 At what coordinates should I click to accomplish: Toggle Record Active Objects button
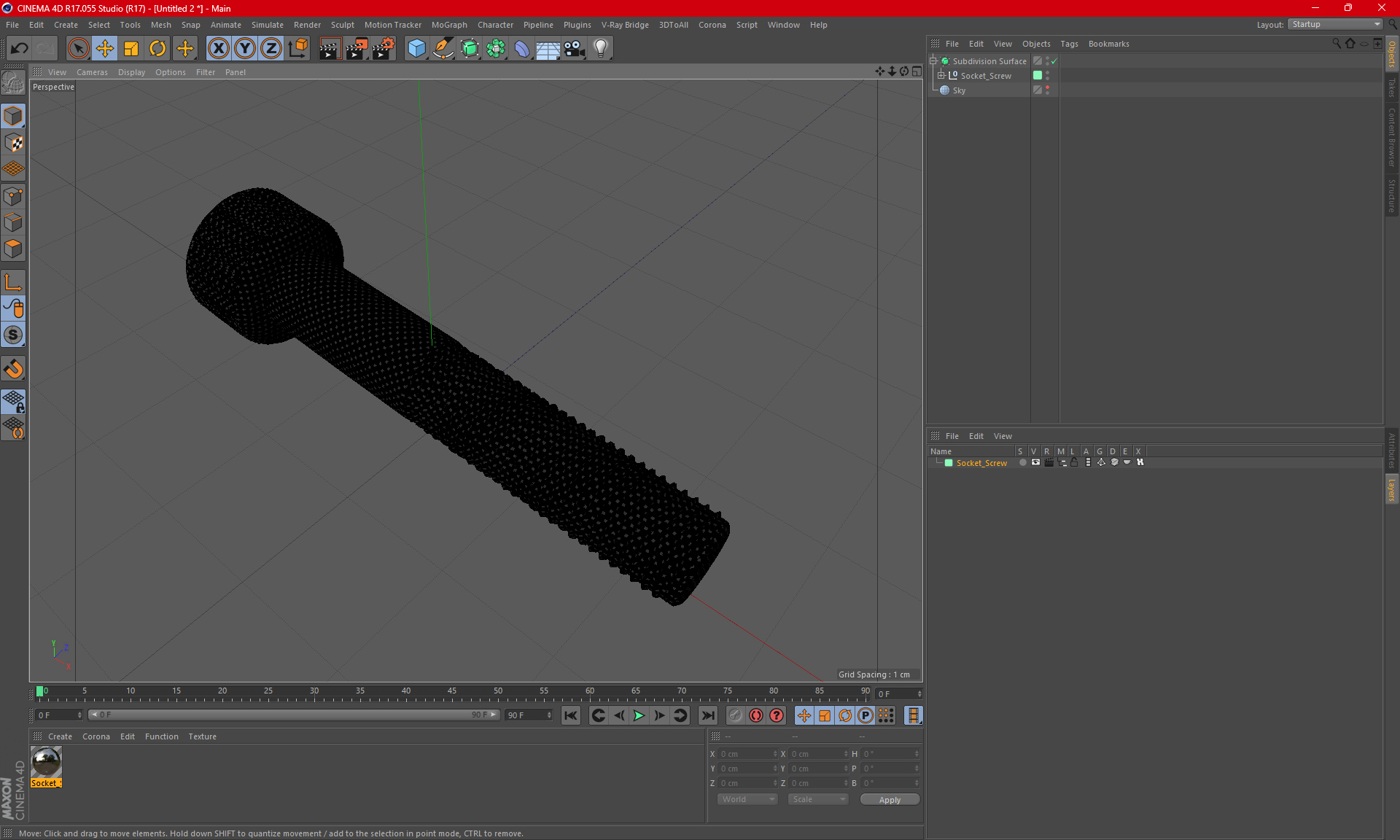[736, 715]
